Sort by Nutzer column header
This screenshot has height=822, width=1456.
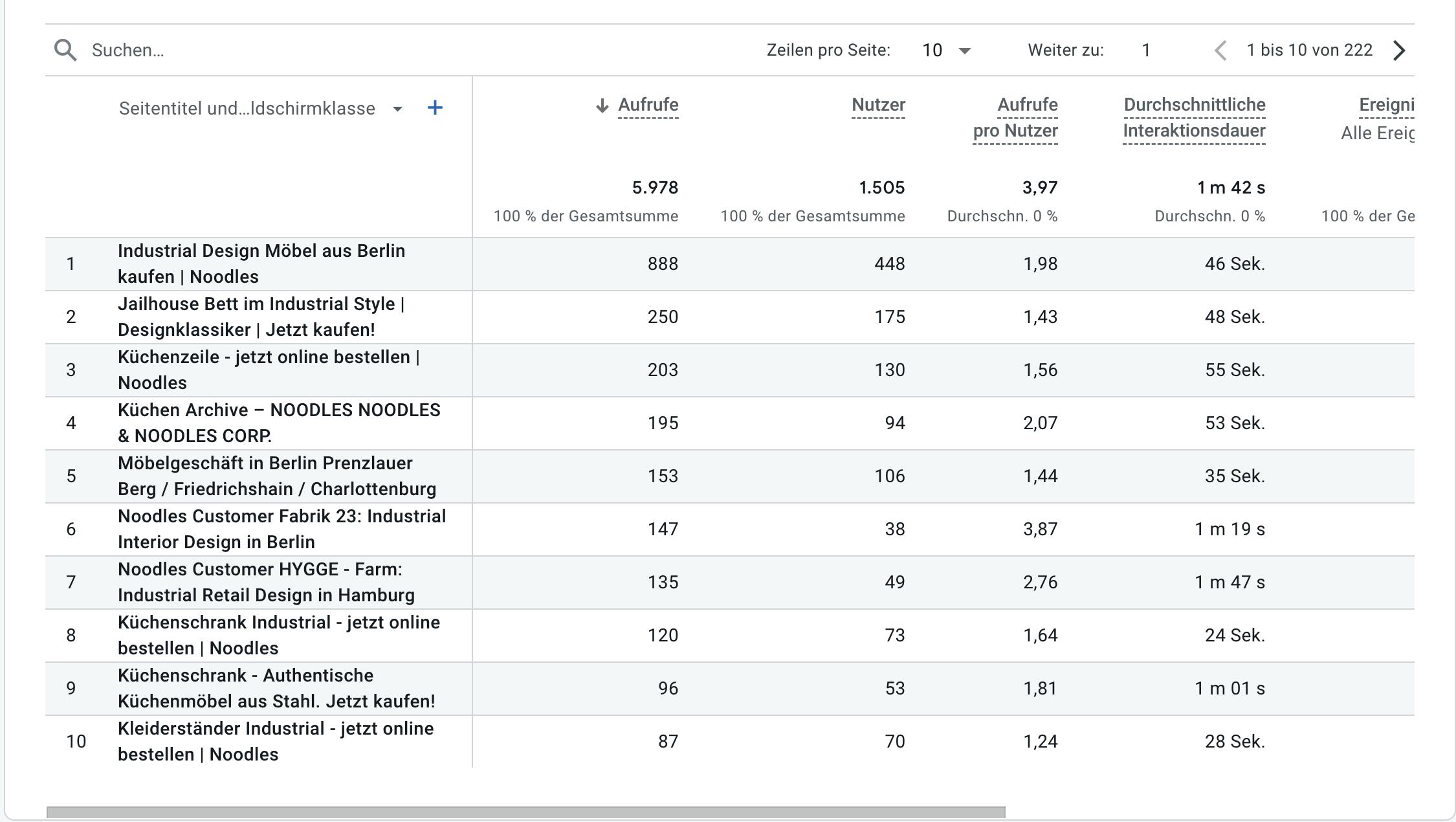click(878, 105)
